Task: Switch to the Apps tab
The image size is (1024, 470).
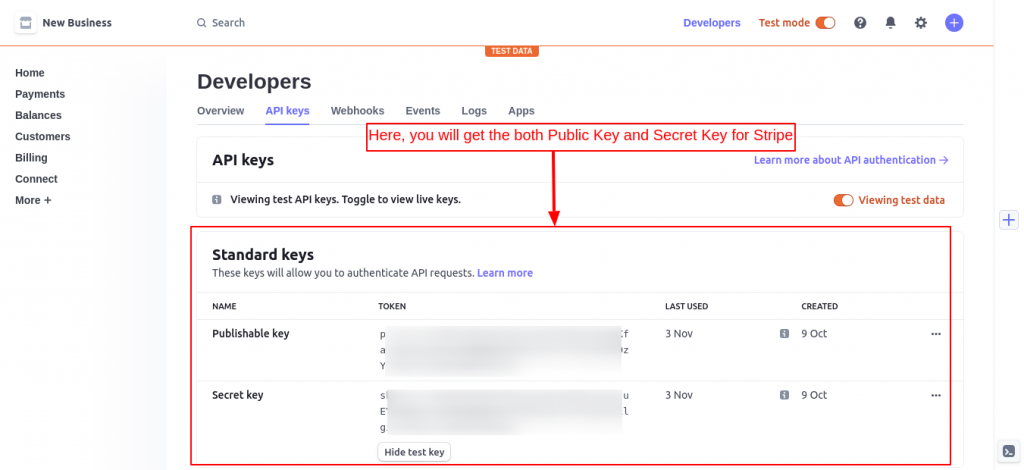Action: click(521, 111)
